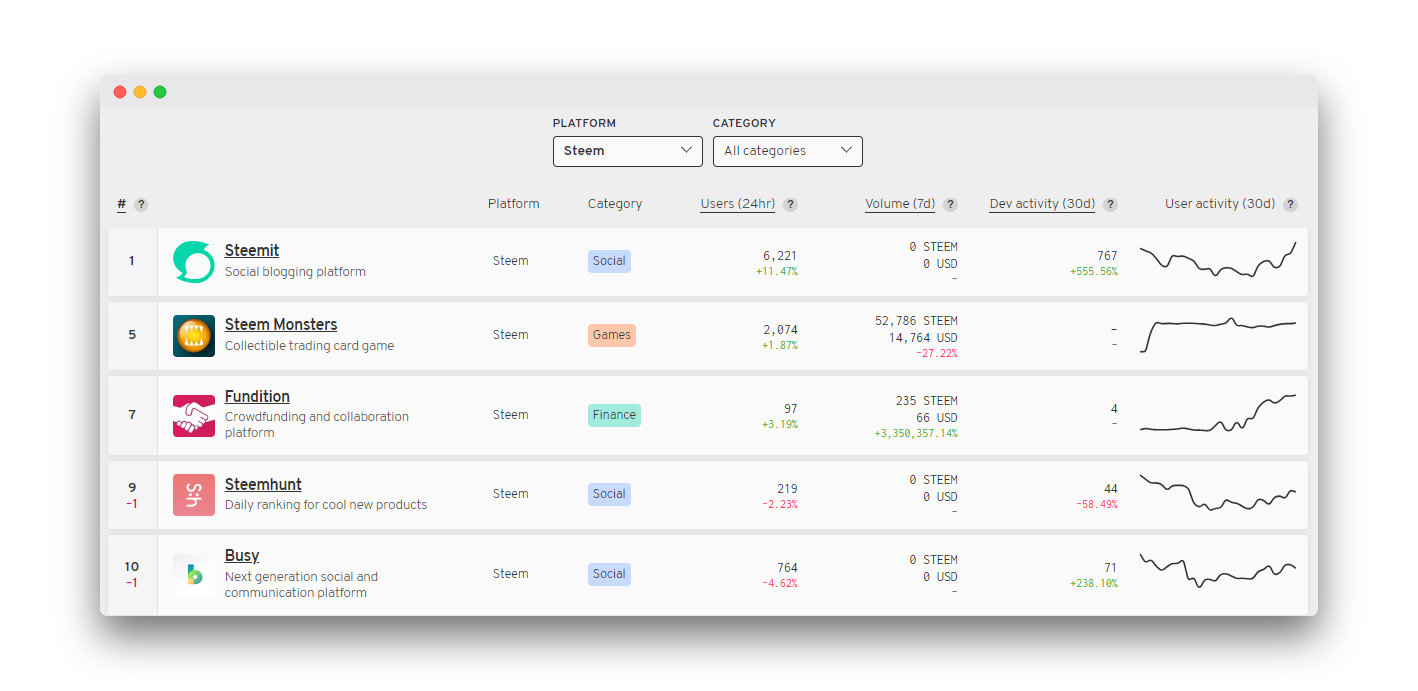Click the 235 STEEM volume value
The image size is (1418, 691).
926,401
